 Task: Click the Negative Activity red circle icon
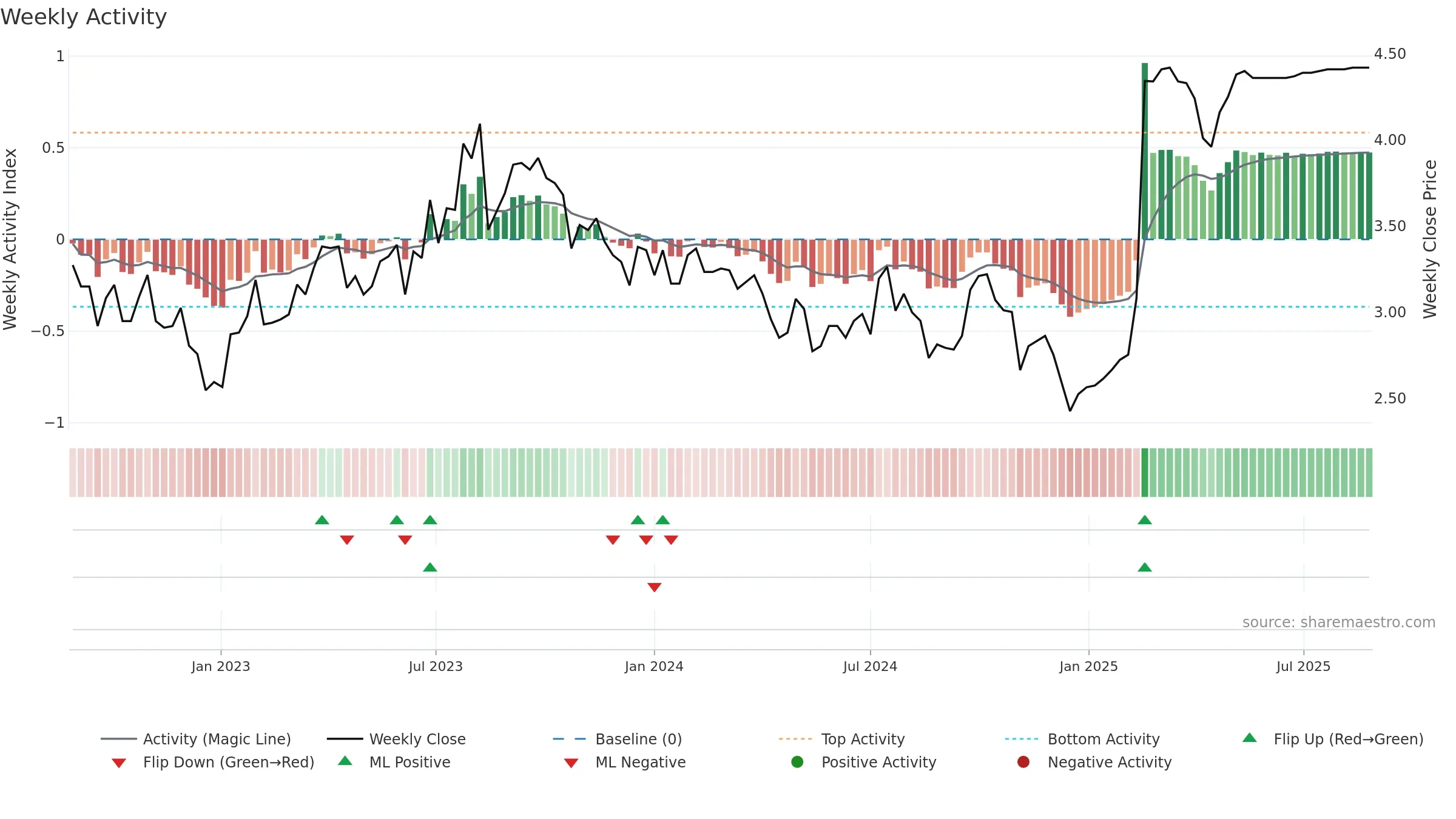point(1023,762)
